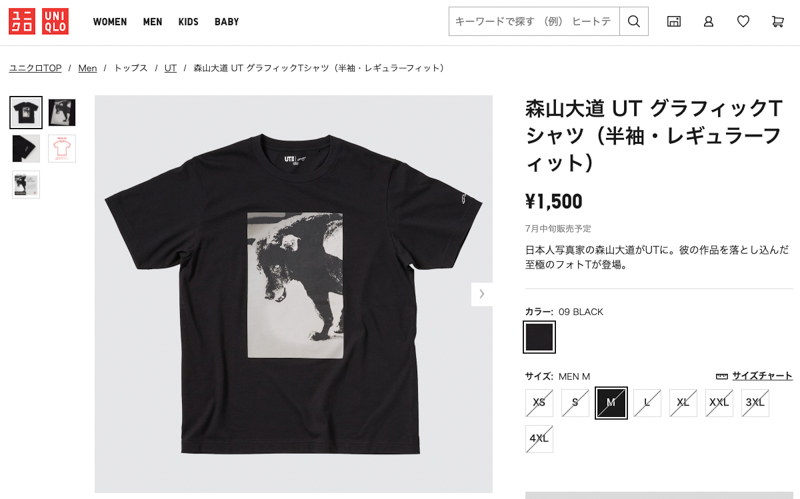
Task: Click the keyword search field
Action: [x=534, y=21]
